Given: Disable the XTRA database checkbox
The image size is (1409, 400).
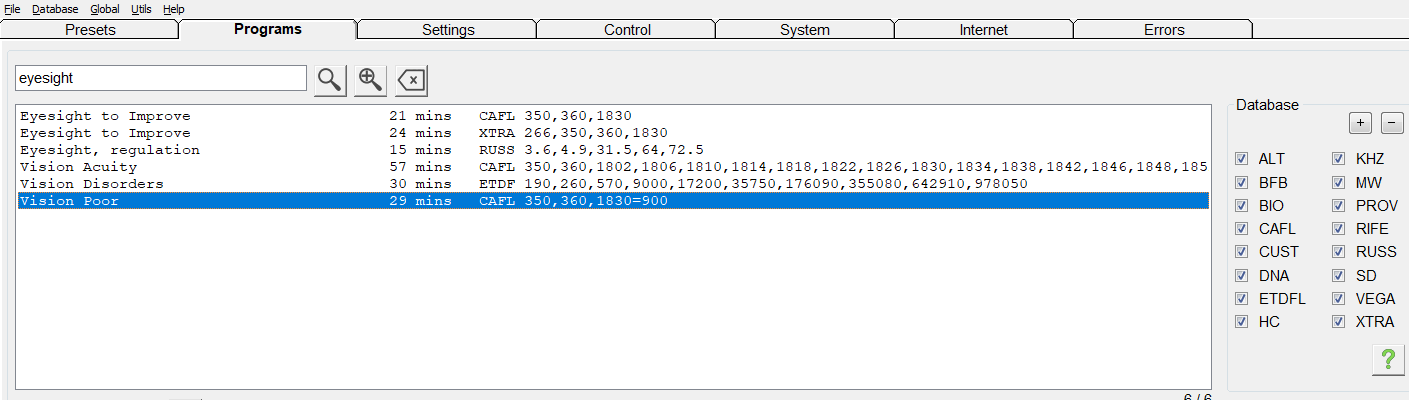Looking at the screenshot, I should (1339, 322).
